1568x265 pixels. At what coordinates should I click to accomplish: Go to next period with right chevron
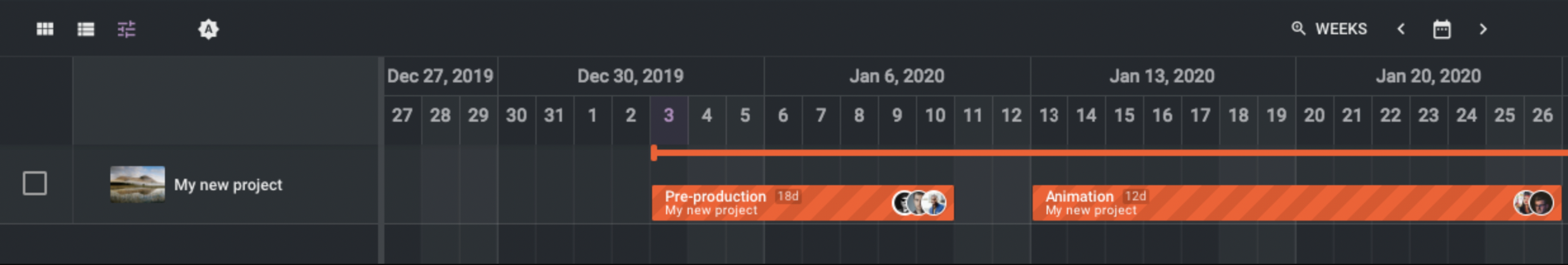[1483, 29]
